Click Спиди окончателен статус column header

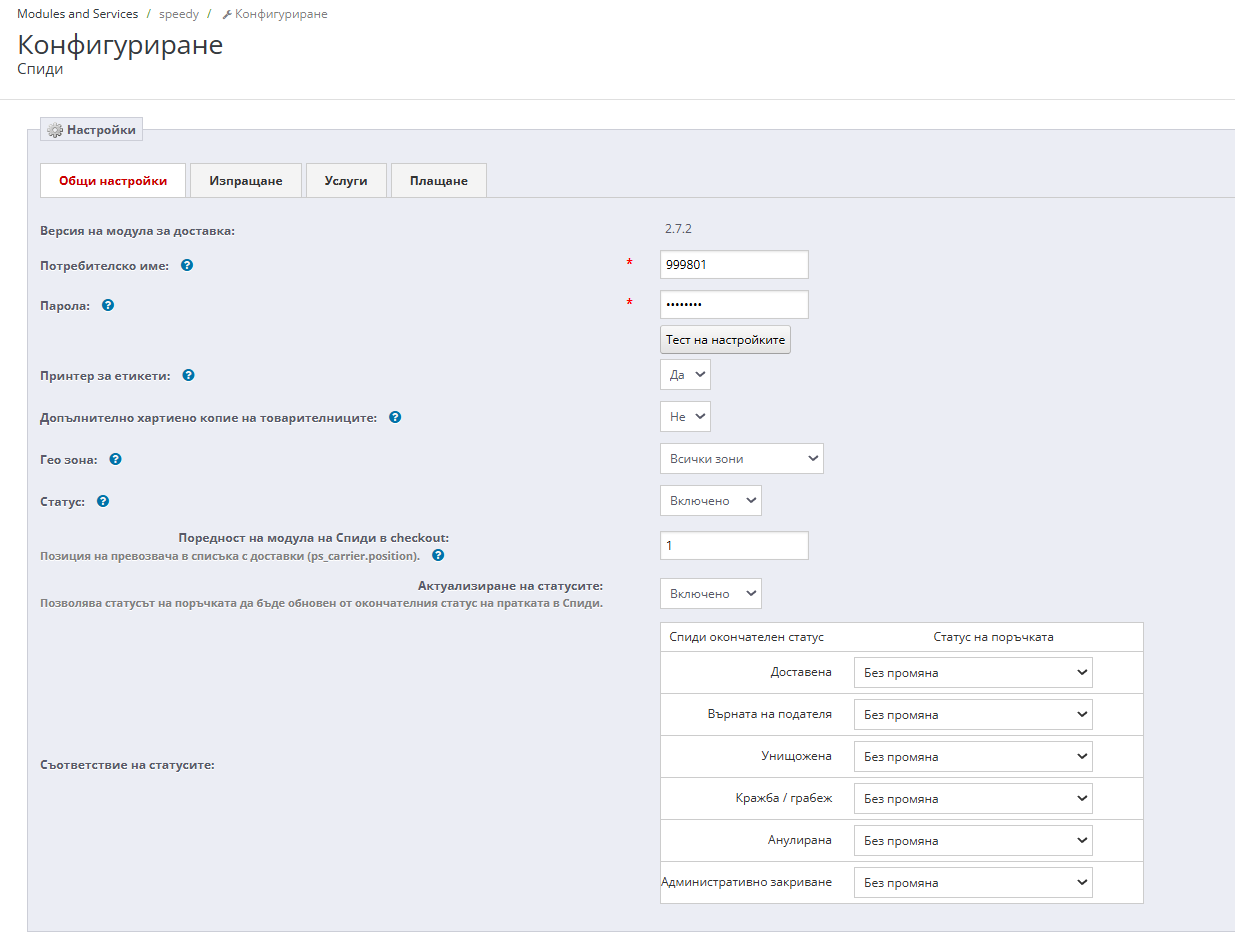747,637
